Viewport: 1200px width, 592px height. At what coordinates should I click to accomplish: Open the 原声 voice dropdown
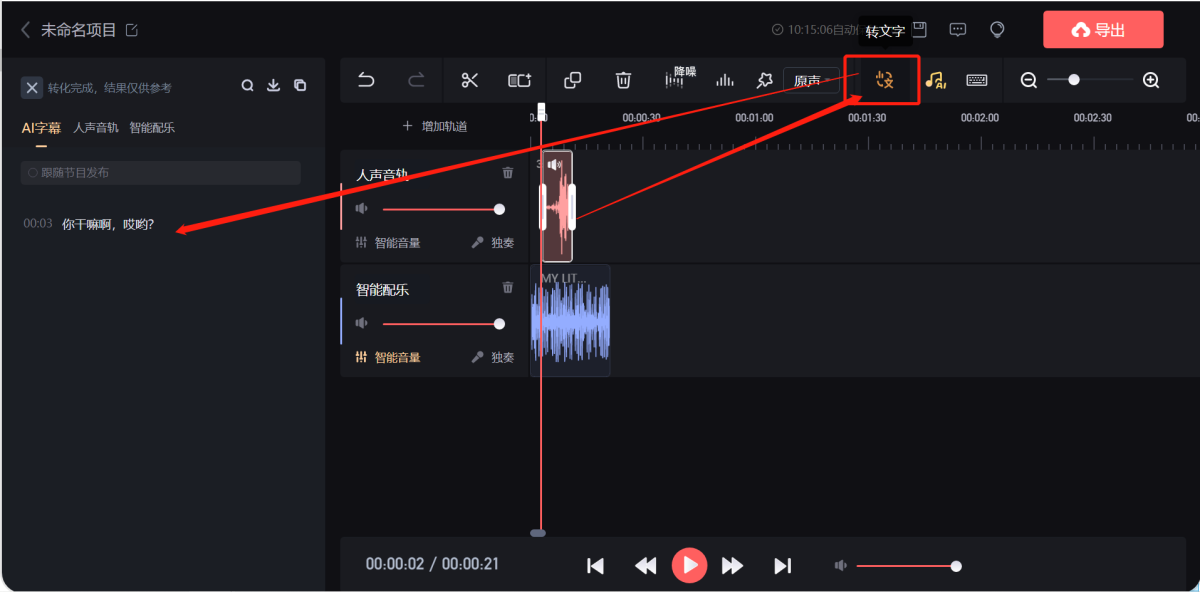[810, 81]
